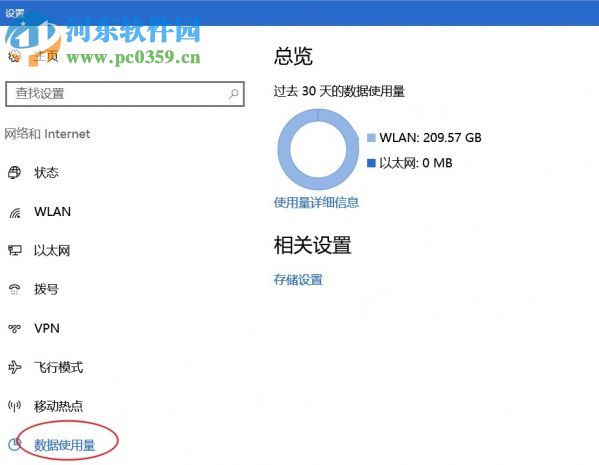This screenshot has width=599, height=465.
Task: Click the light blue WLAN legend swatch
Action: 371,138
